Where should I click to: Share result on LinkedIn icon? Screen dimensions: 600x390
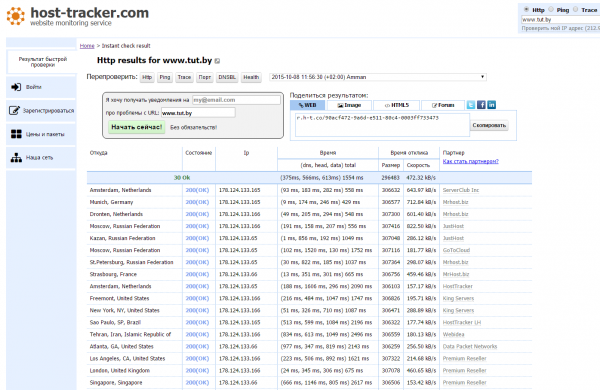click(492, 105)
